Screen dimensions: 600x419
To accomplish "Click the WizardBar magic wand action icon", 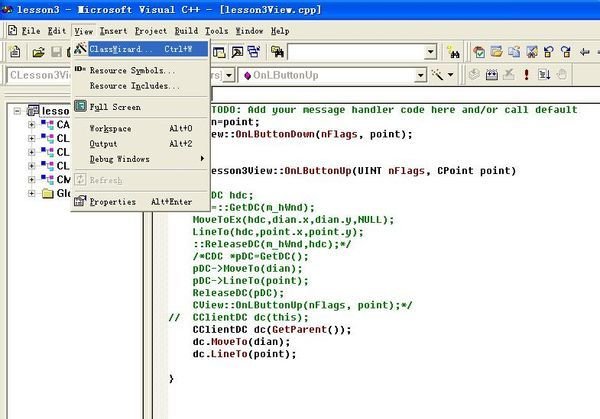I will click(437, 75).
